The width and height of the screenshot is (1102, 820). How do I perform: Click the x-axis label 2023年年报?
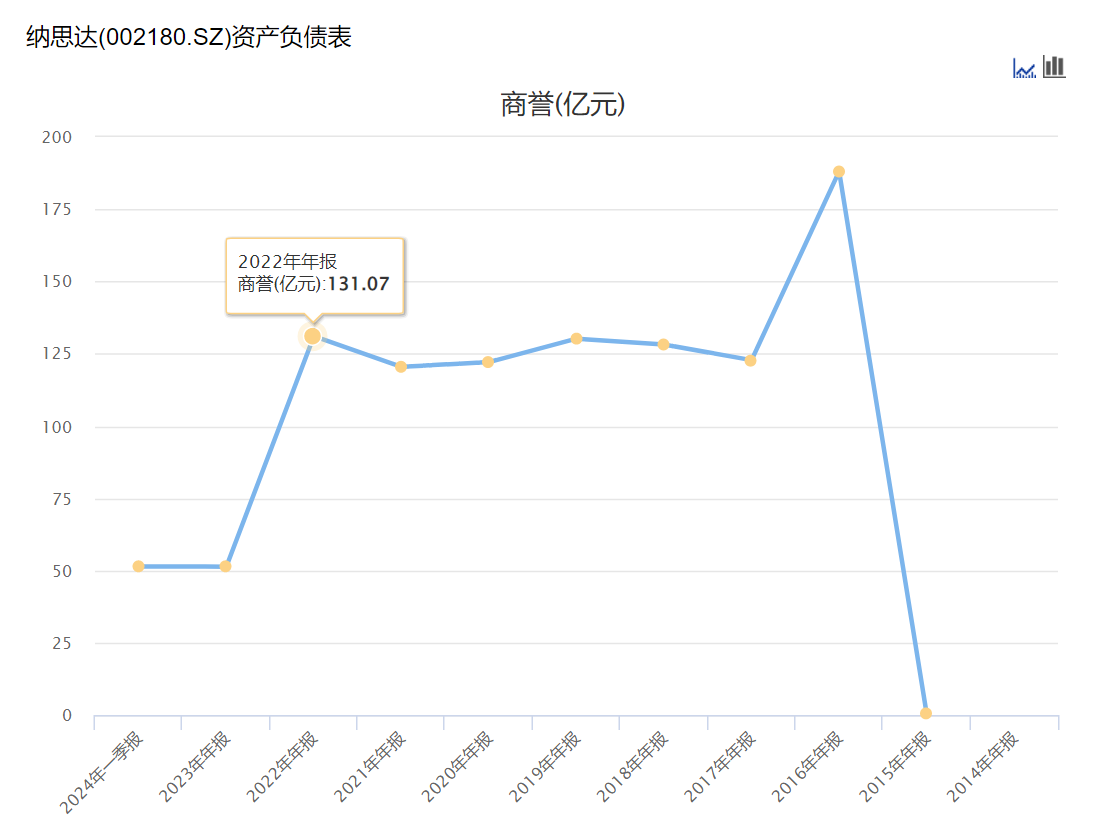(x=195, y=767)
